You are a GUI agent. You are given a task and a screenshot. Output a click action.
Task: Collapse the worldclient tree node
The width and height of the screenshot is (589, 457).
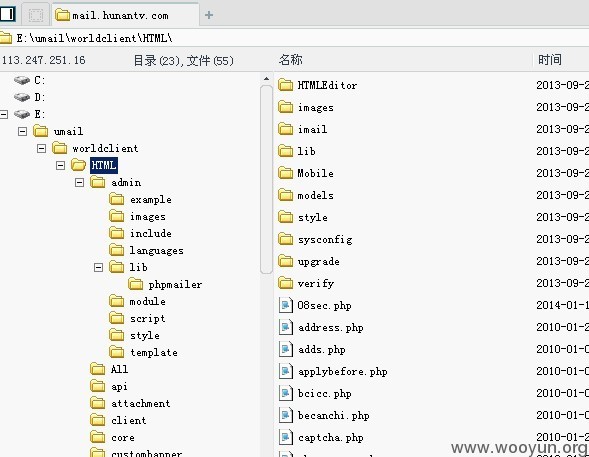tap(42, 148)
